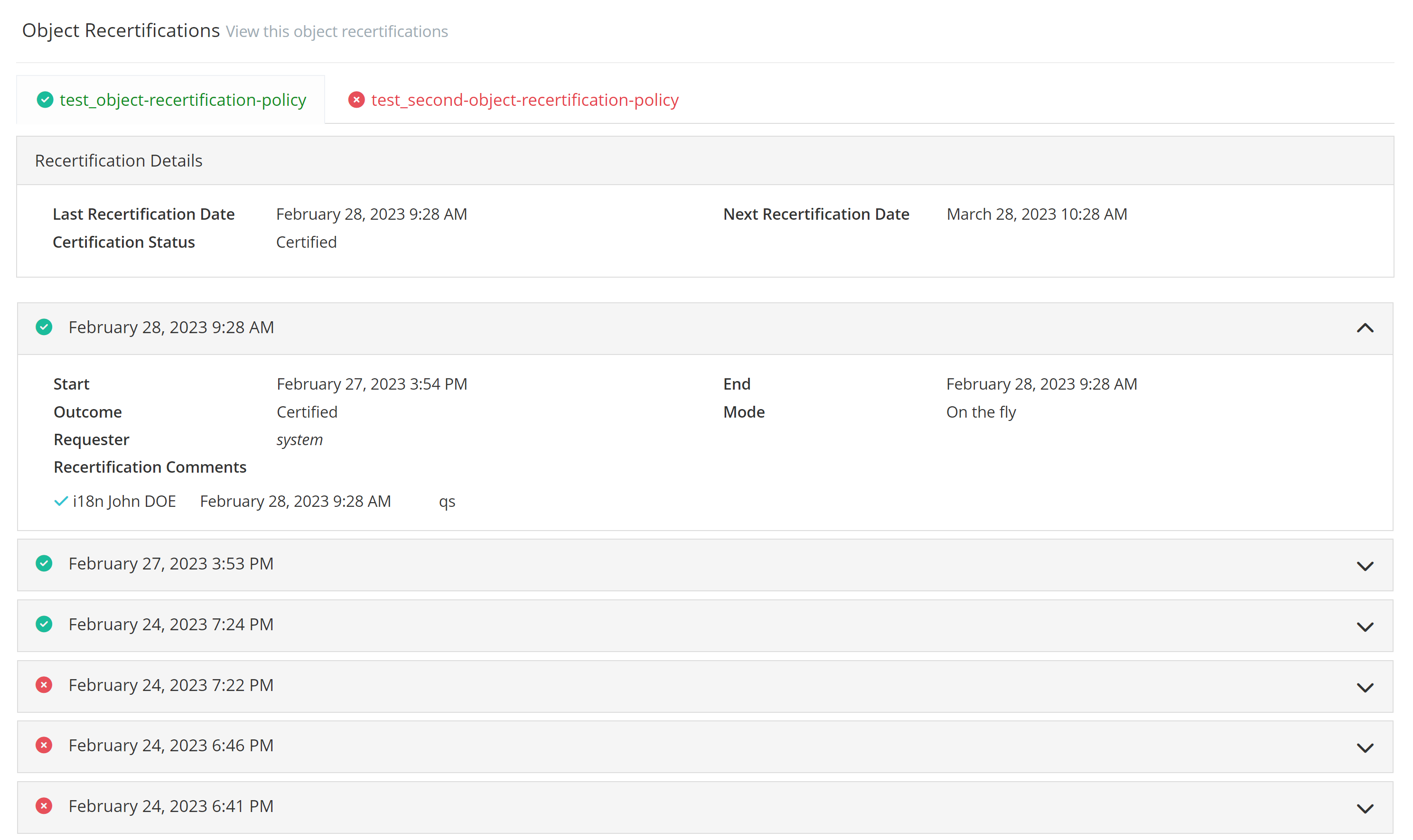
Task: Click green status icon for February 28 entry
Action: coord(44,327)
